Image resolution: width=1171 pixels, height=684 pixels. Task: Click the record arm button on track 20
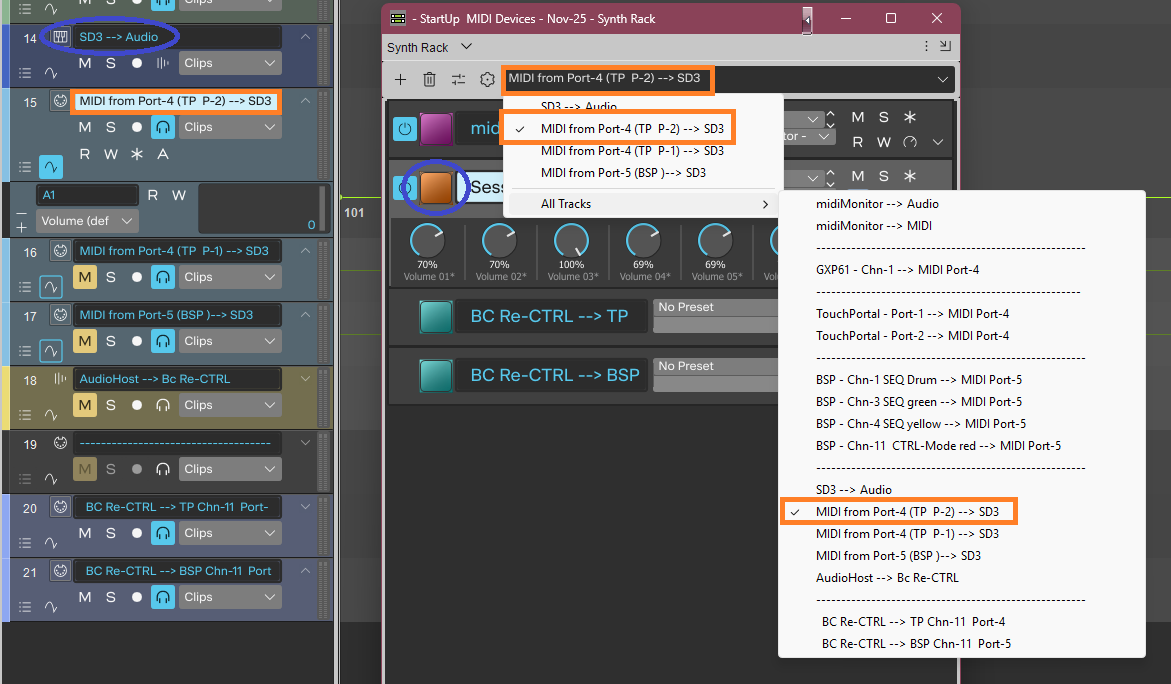tap(137, 533)
